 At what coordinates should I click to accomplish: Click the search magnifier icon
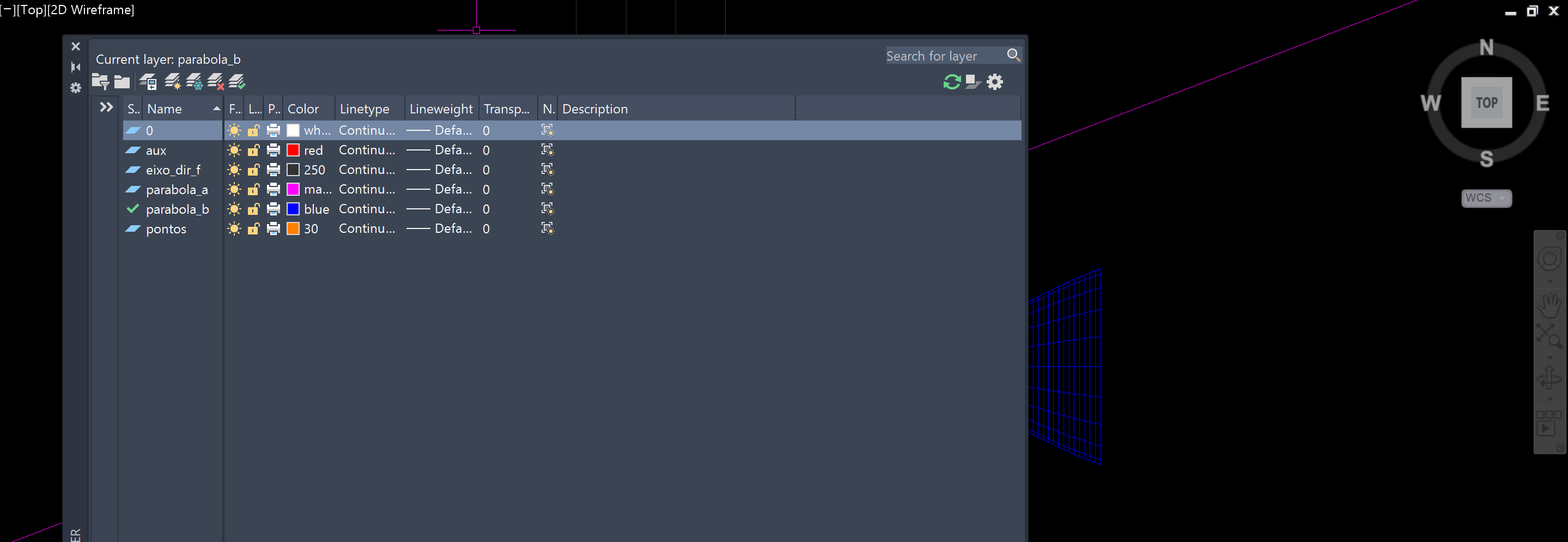click(x=1013, y=55)
